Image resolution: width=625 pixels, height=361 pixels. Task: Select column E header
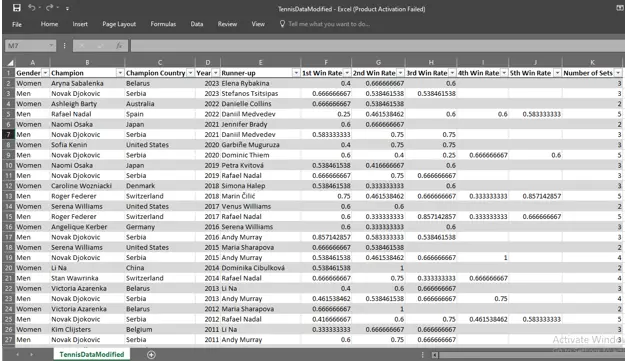[x=260, y=62]
